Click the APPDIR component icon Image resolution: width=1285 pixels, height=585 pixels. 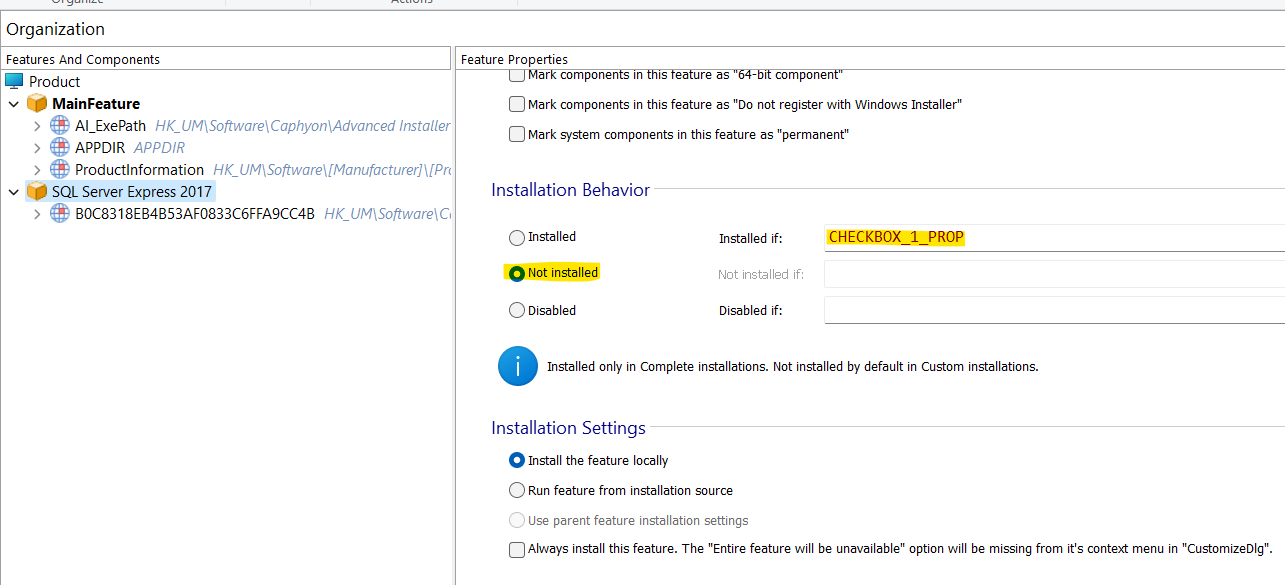59,148
